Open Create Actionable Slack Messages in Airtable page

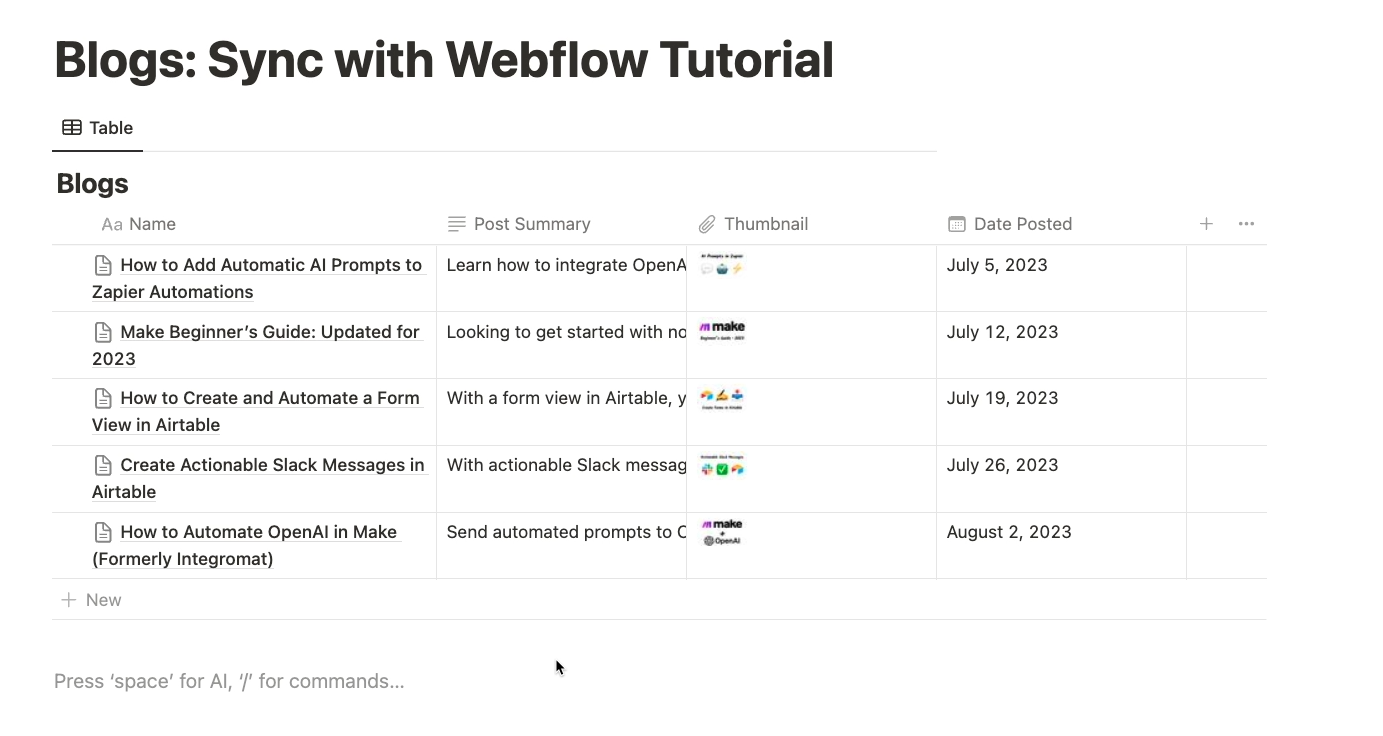coord(258,478)
